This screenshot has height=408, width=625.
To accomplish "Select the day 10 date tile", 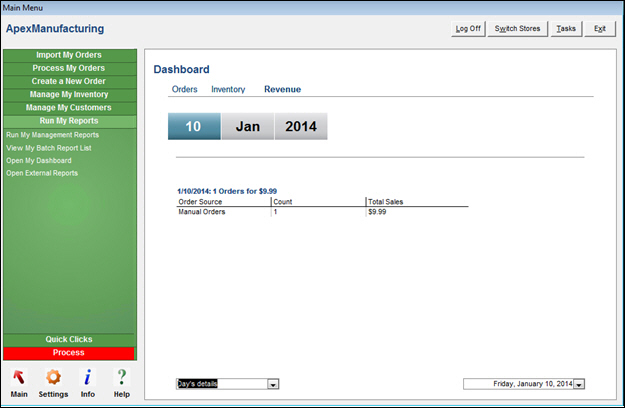I will (194, 127).
